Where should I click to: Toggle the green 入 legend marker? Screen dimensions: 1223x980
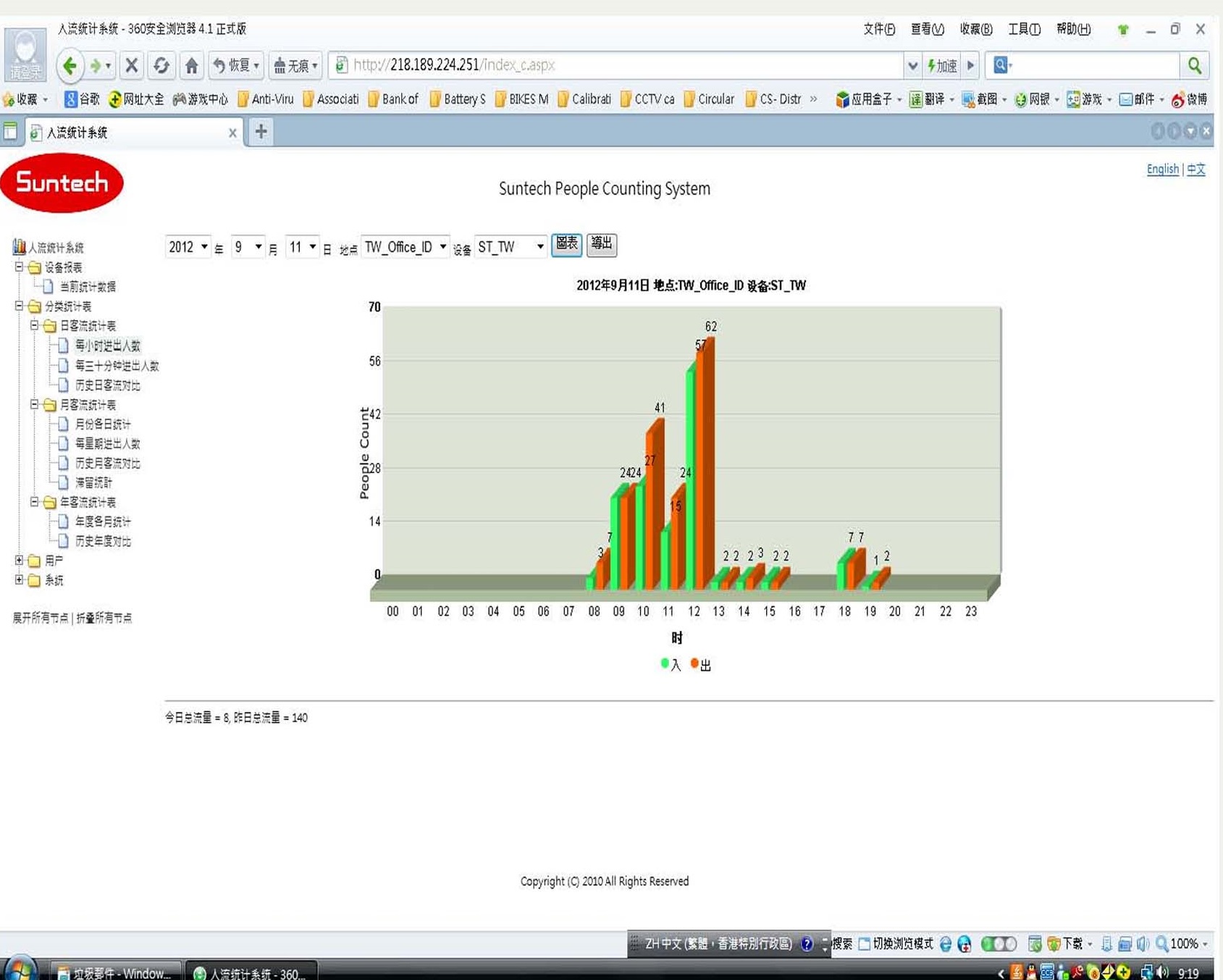(665, 663)
